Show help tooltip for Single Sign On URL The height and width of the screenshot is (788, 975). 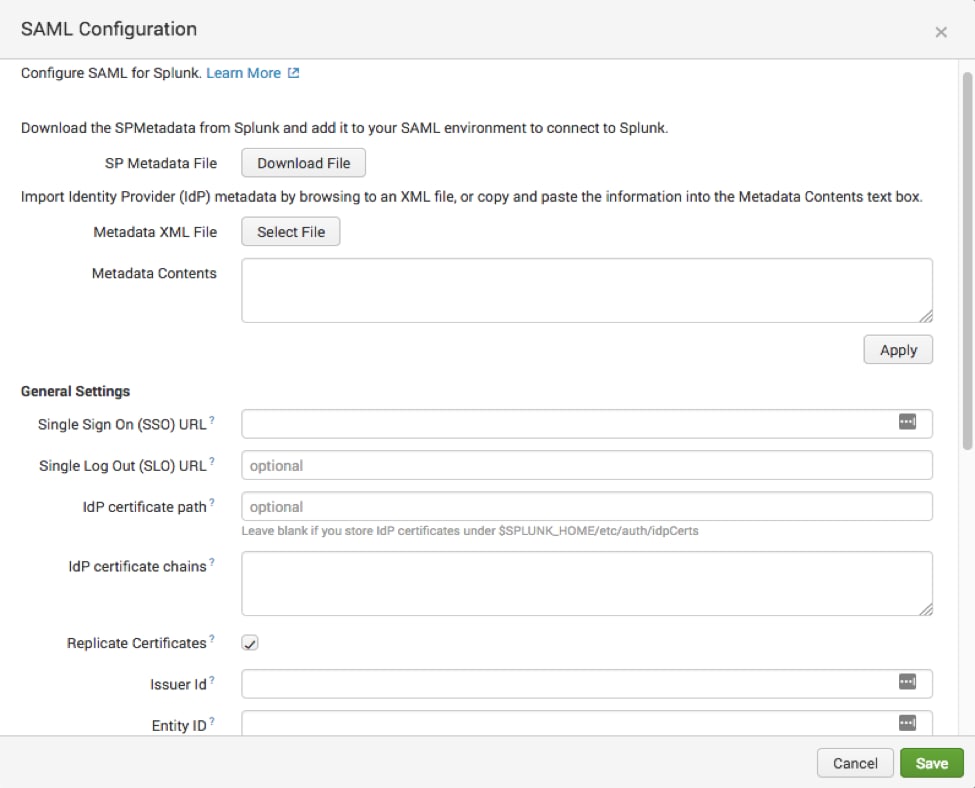(212, 420)
